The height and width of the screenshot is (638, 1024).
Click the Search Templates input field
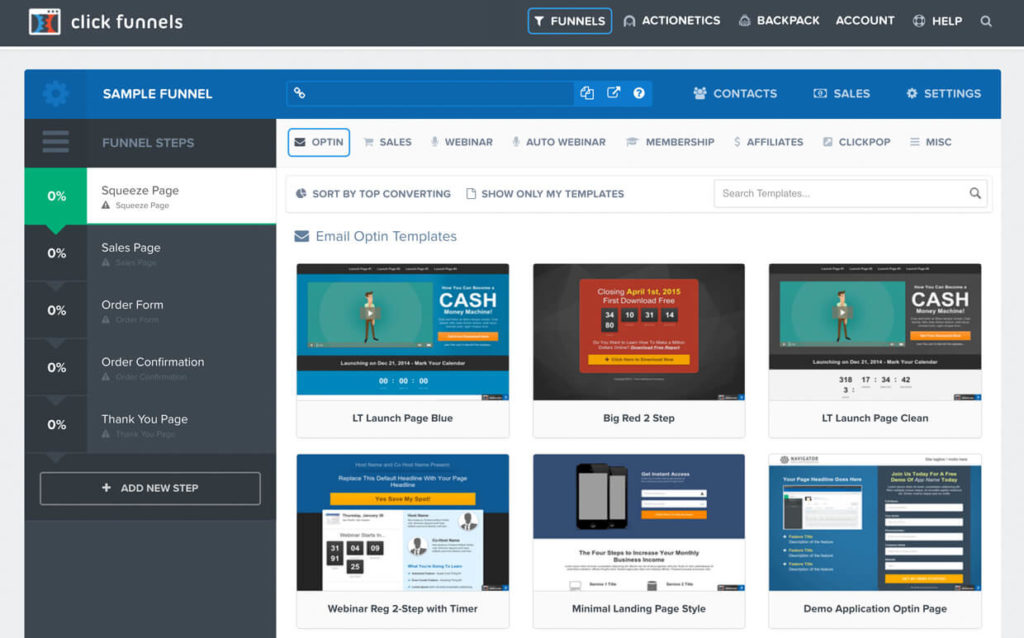coord(850,193)
